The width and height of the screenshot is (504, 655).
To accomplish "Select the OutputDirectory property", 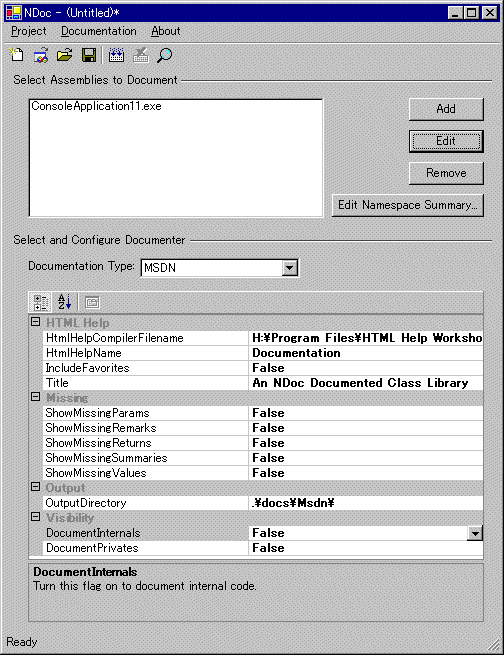I will (146, 503).
